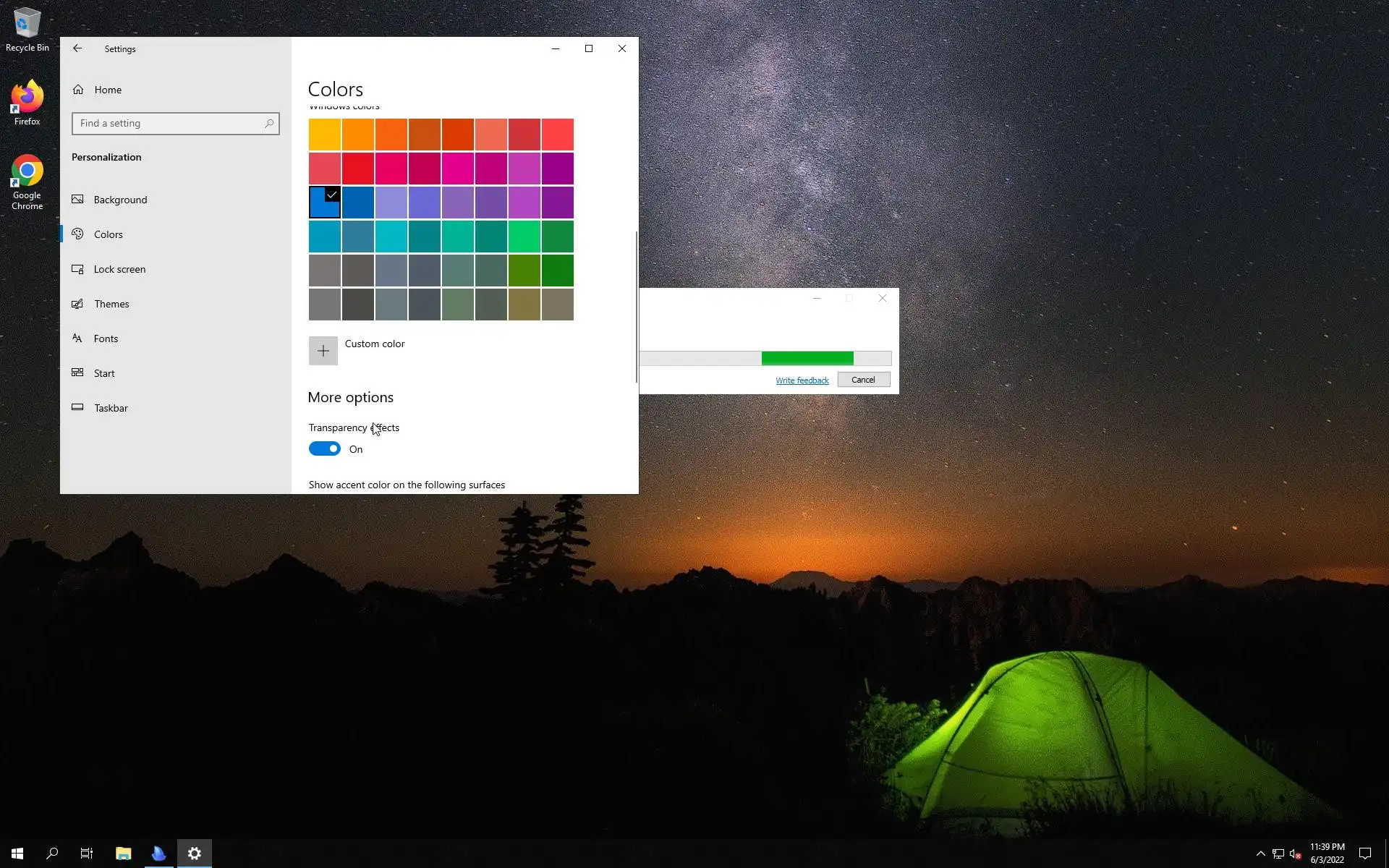This screenshot has width=1389, height=868.
Task: Select the dark green swatch in fifth row
Action: click(558, 271)
